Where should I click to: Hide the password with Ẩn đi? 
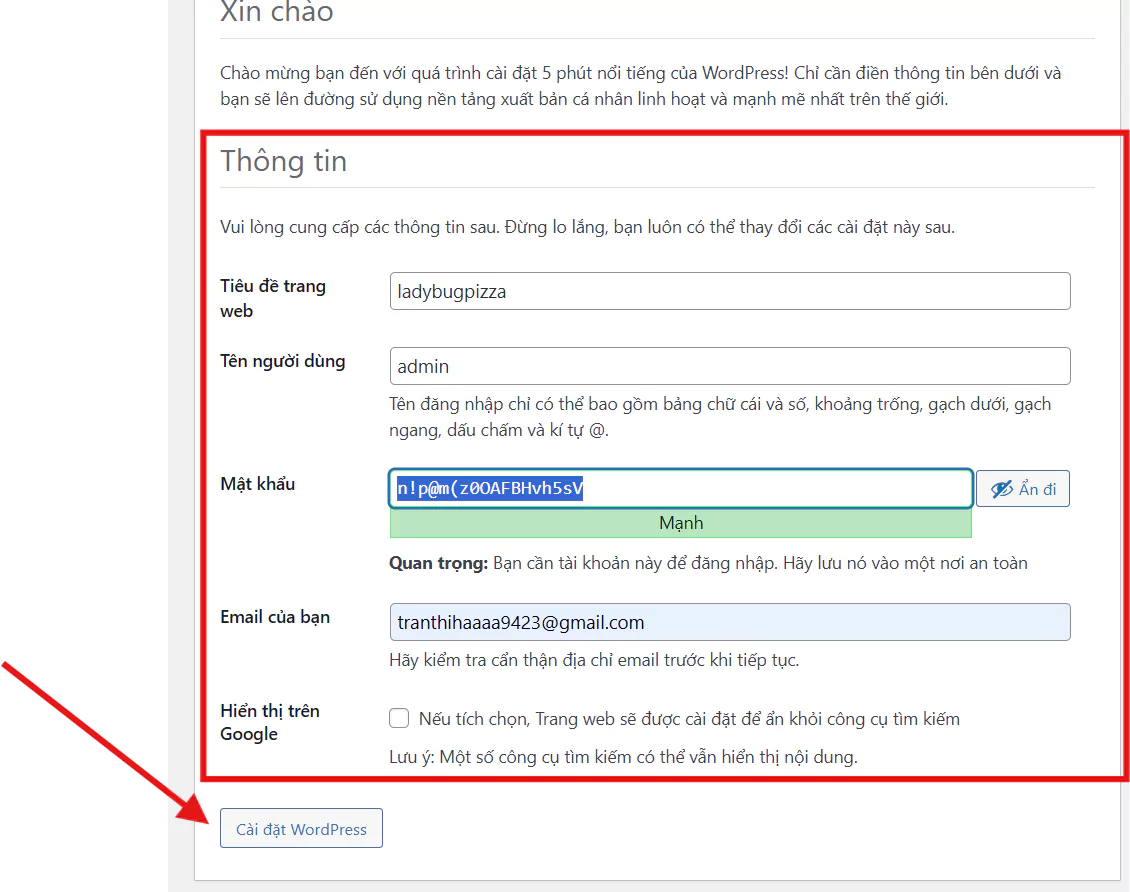point(1023,489)
